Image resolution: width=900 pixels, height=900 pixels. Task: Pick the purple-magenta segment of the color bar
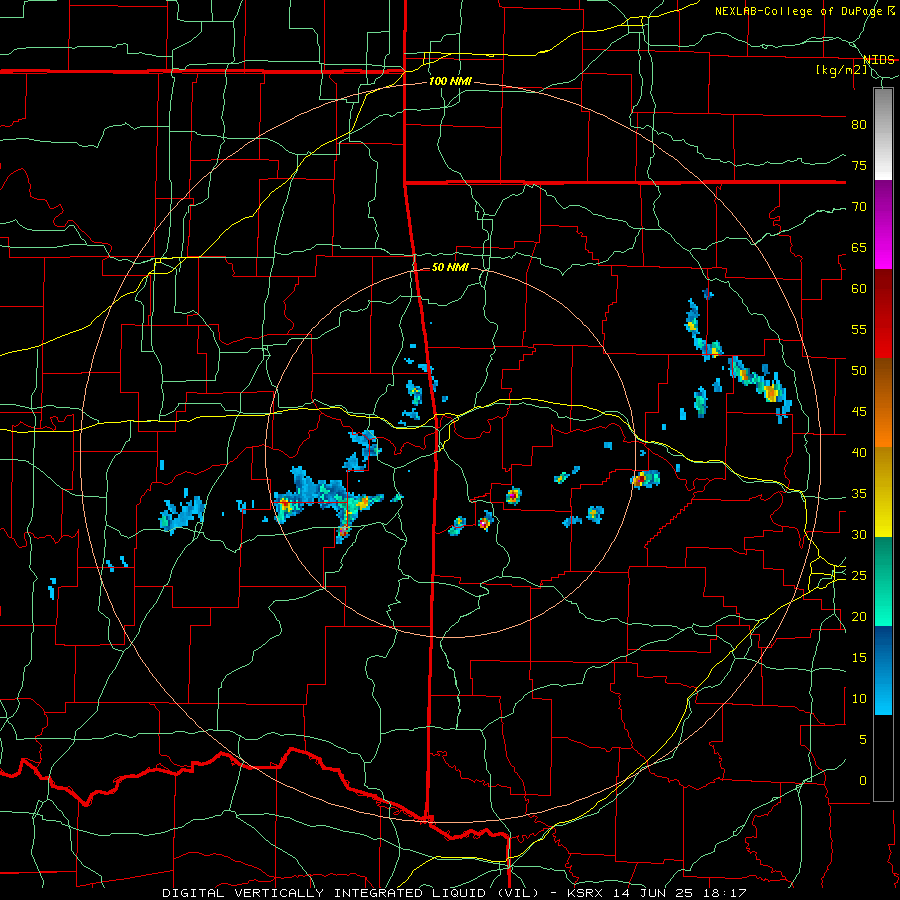(x=883, y=225)
